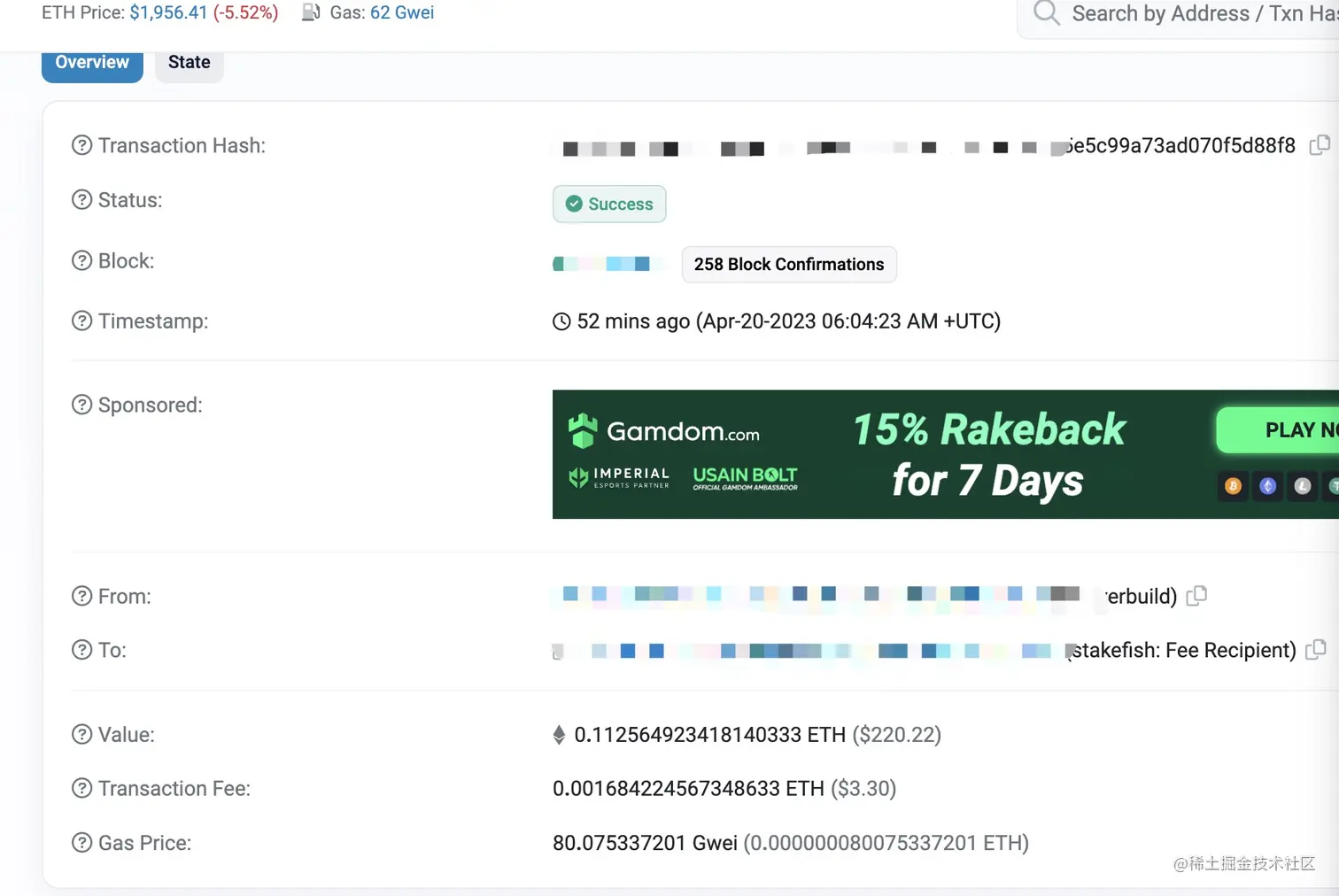Click help icon beside Block
Image resolution: width=1339 pixels, height=896 pixels.
[x=81, y=260]
